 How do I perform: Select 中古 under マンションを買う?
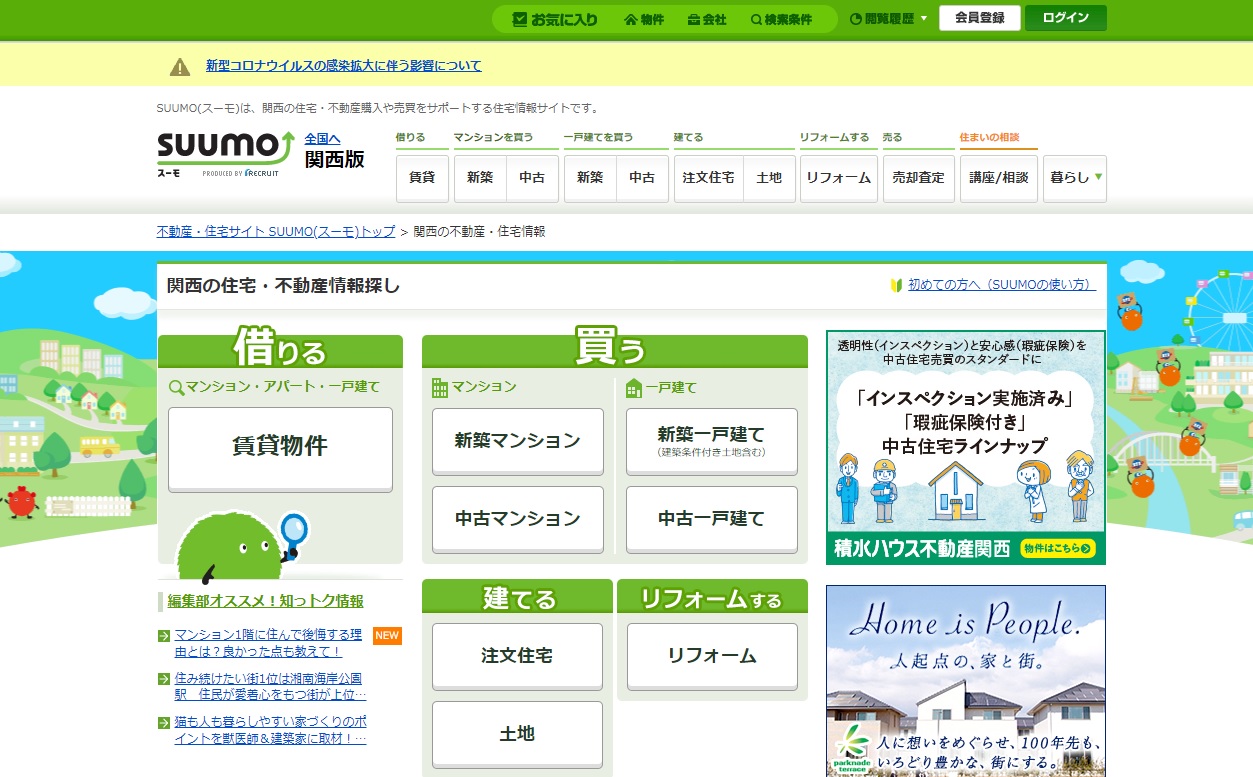tap(533, 178)
